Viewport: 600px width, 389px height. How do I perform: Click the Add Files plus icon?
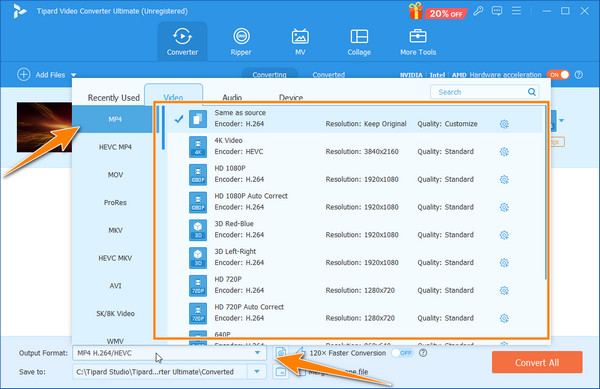pyautogui.click(x=23, y=75)
